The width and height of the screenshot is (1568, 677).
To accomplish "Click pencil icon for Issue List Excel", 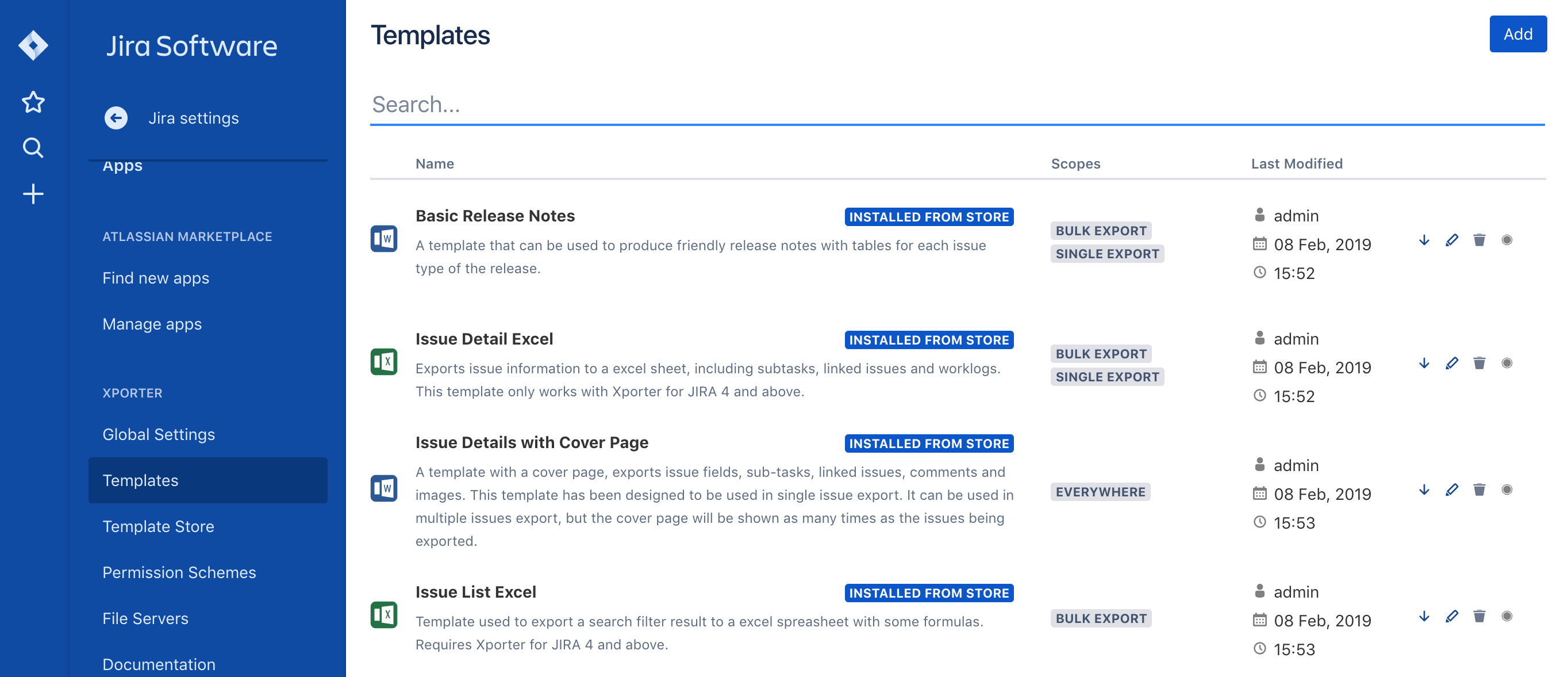I will point(1451,616).
